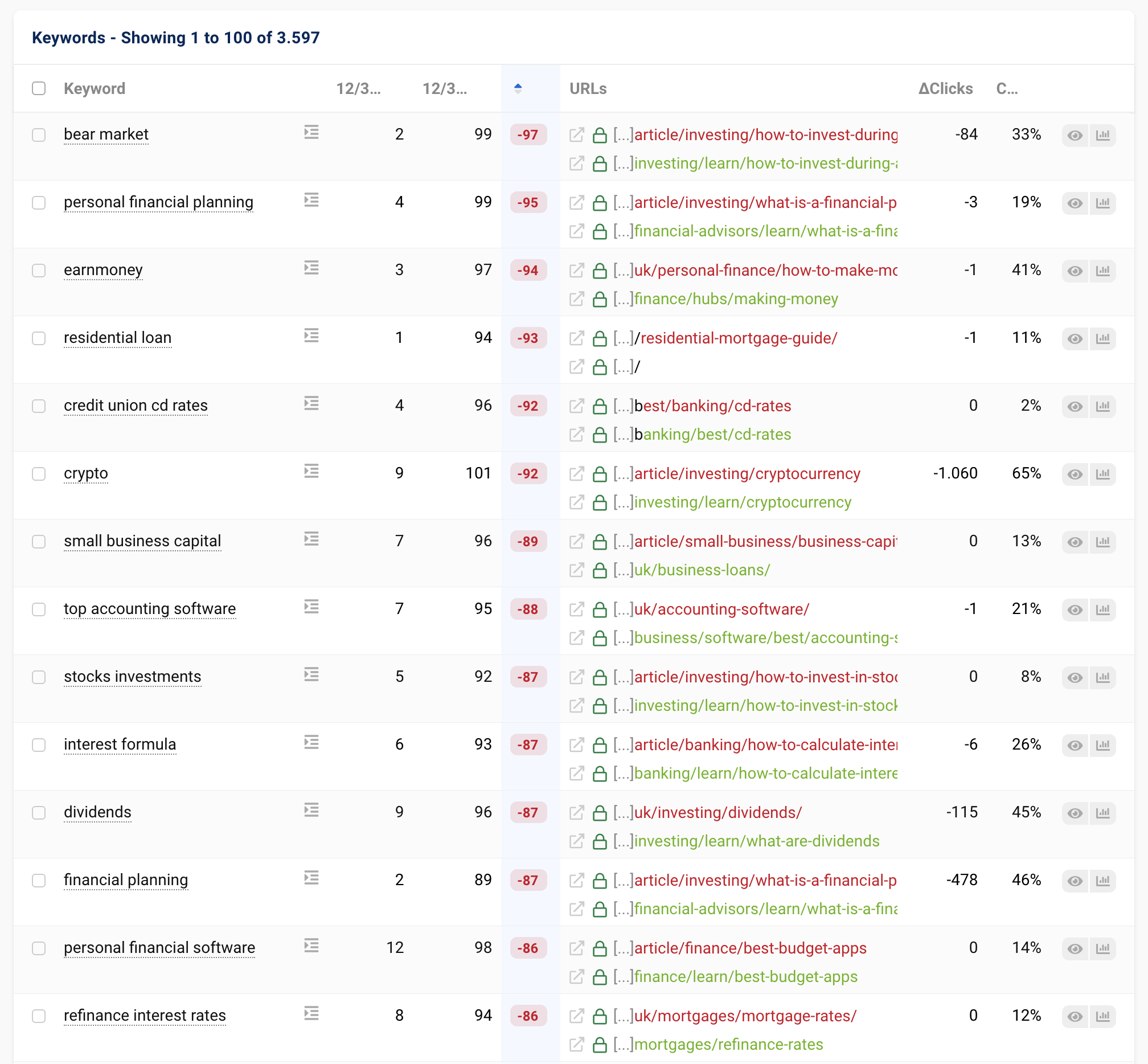The width and height of the screenshot is (1148, 1064).
Task: Click SERP list icon next to dividends
Action: (x=311, y=811)
